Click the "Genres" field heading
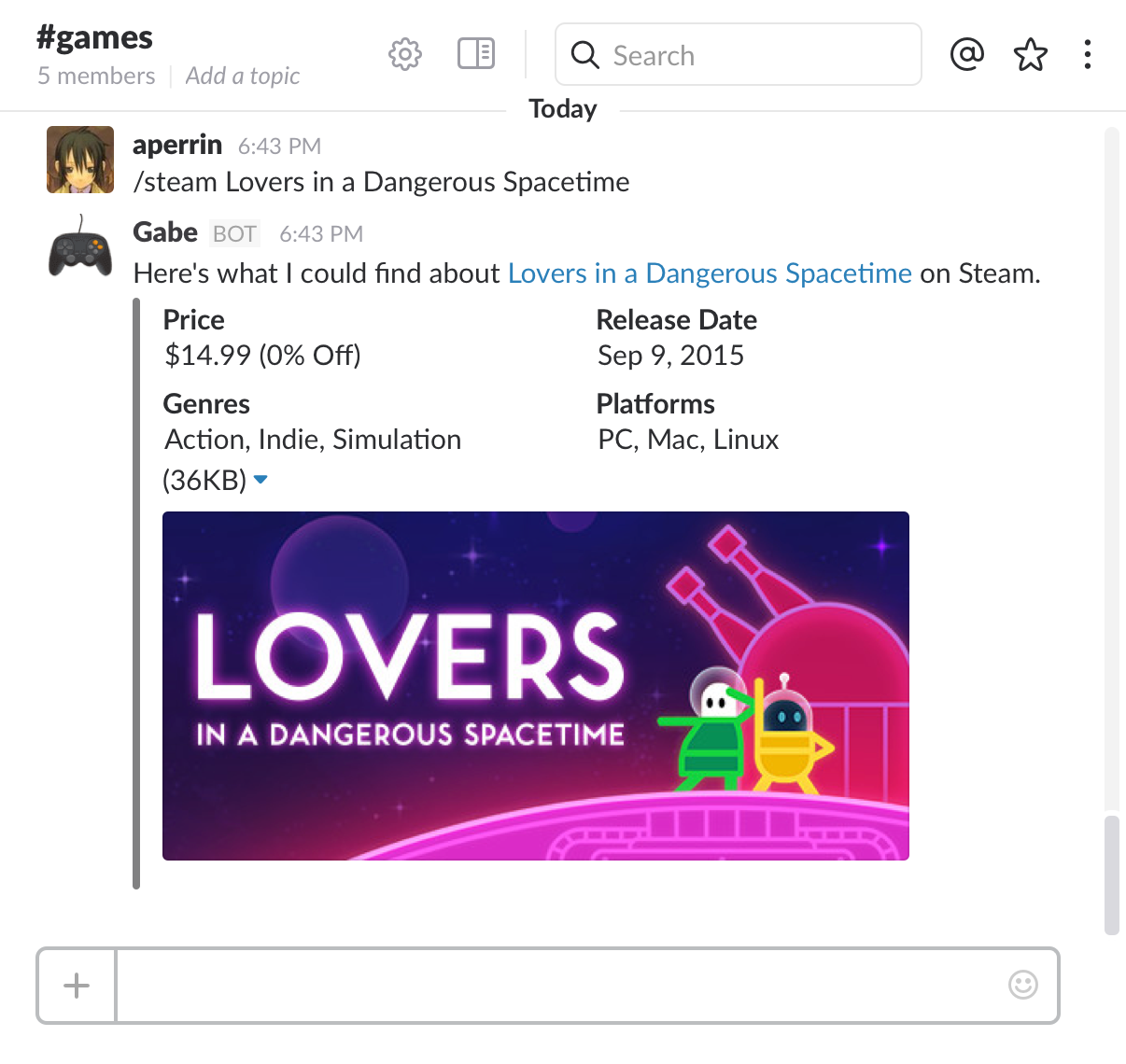The width and height of the screenshot is (1126, 1064). pos(206,404)
